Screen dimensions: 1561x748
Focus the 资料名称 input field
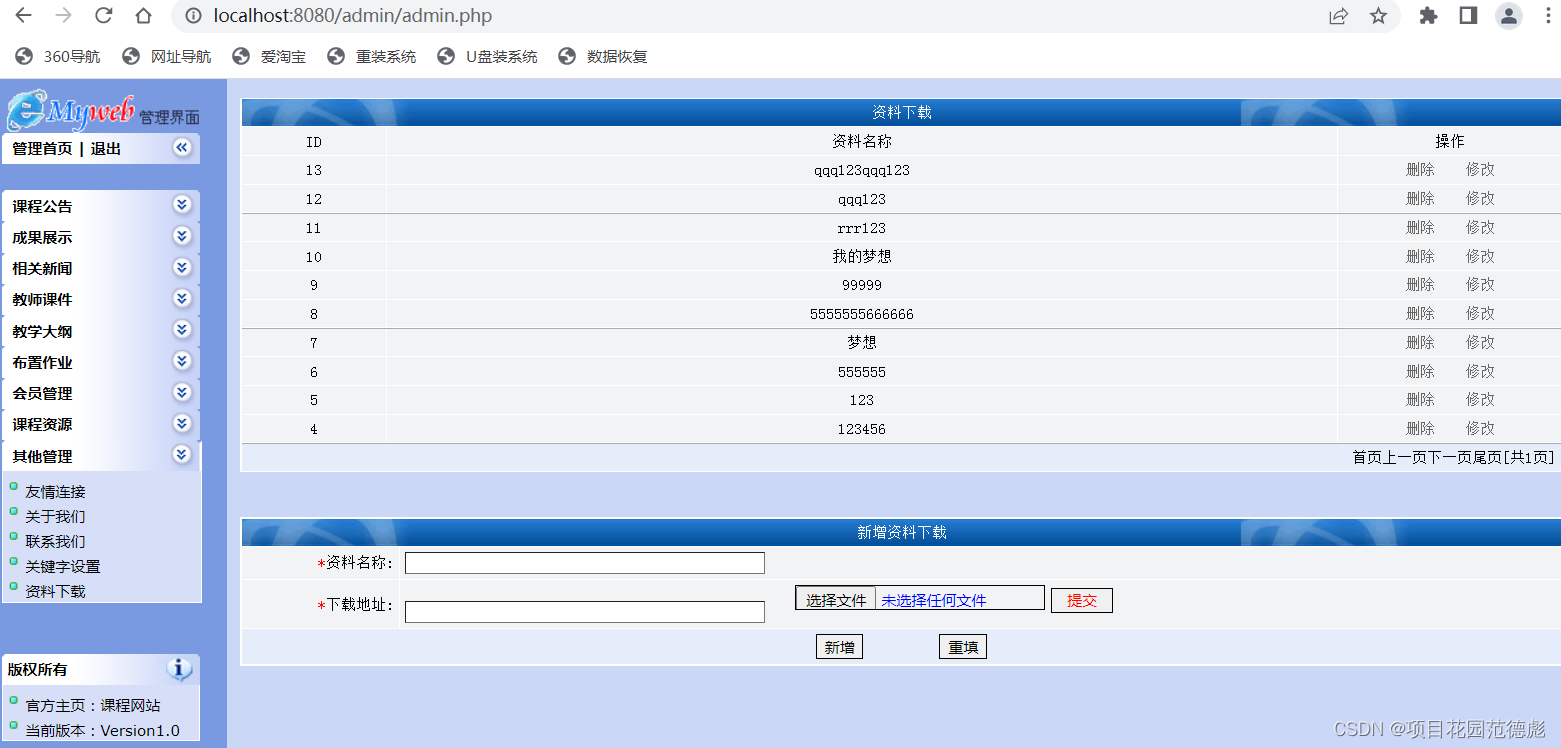coord(585,563)
